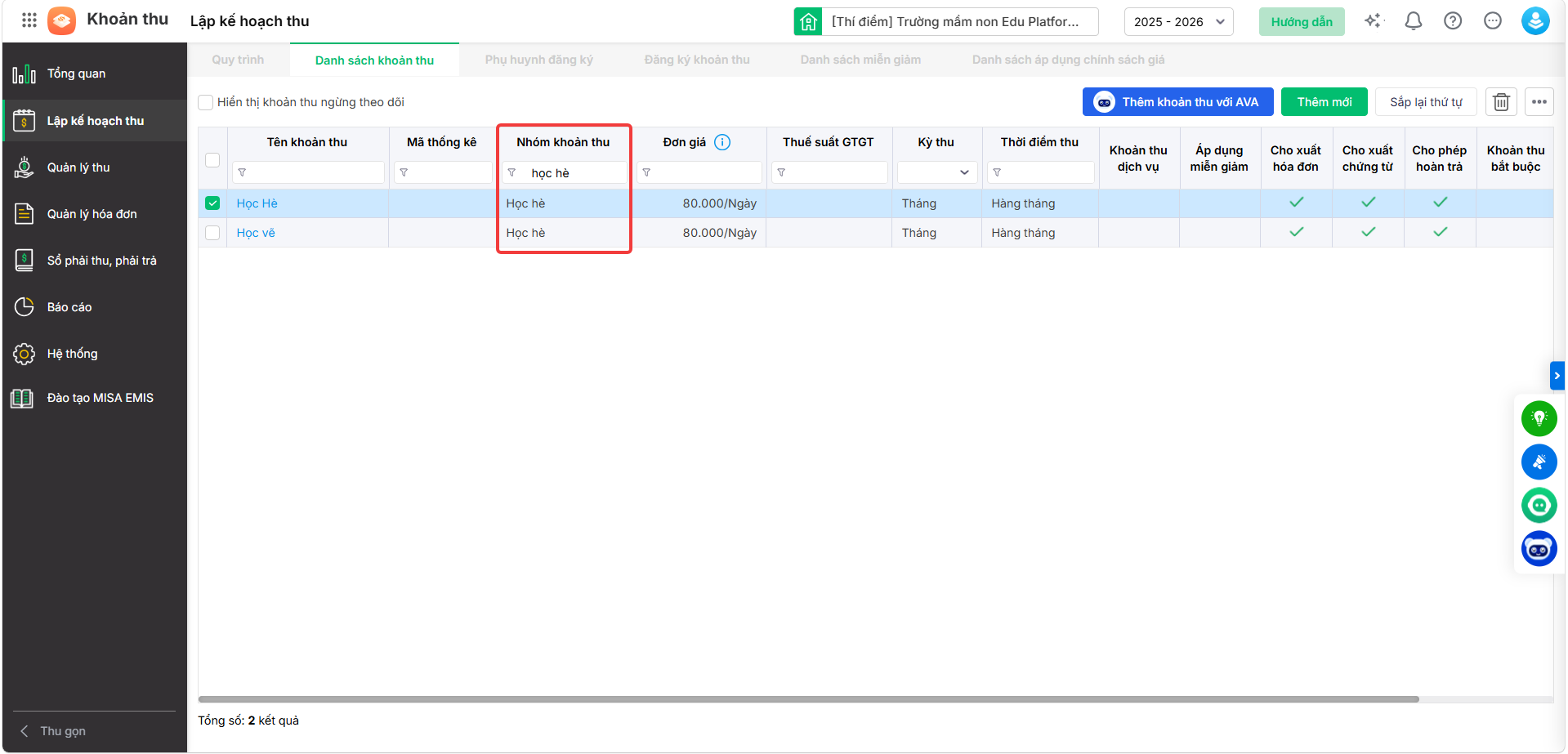Open Lập kế hoạch thu in sidebar

(95, 121)
